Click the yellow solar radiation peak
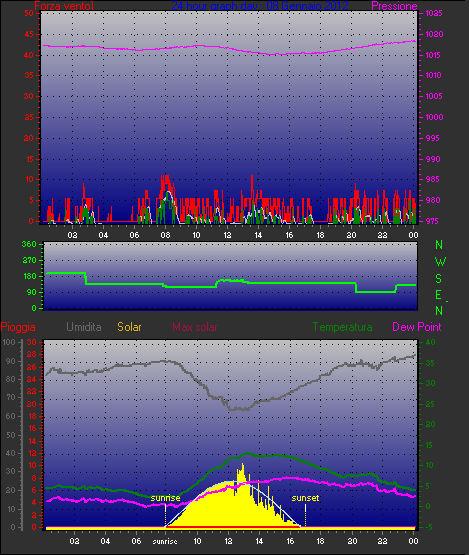The height and width of the screenshot is (555, 469). pyautogui.click(x=242, y=465)
